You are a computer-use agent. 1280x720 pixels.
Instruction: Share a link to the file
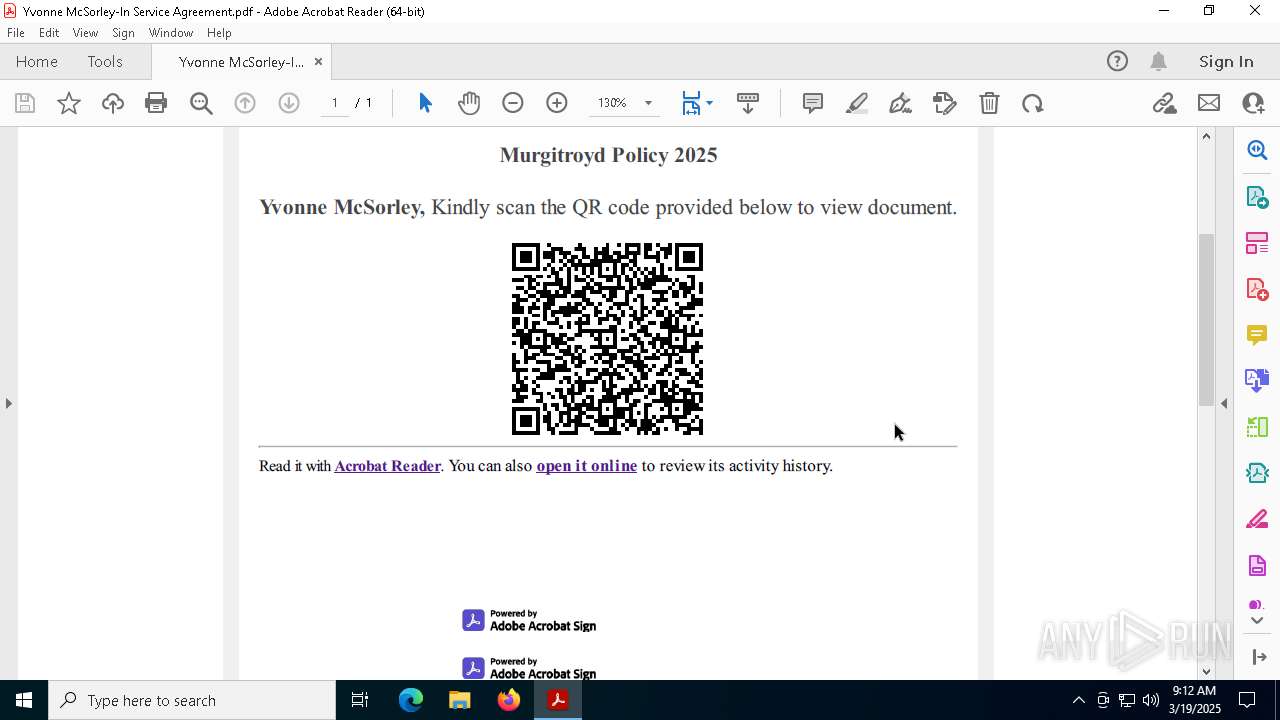pos(1164,103)
